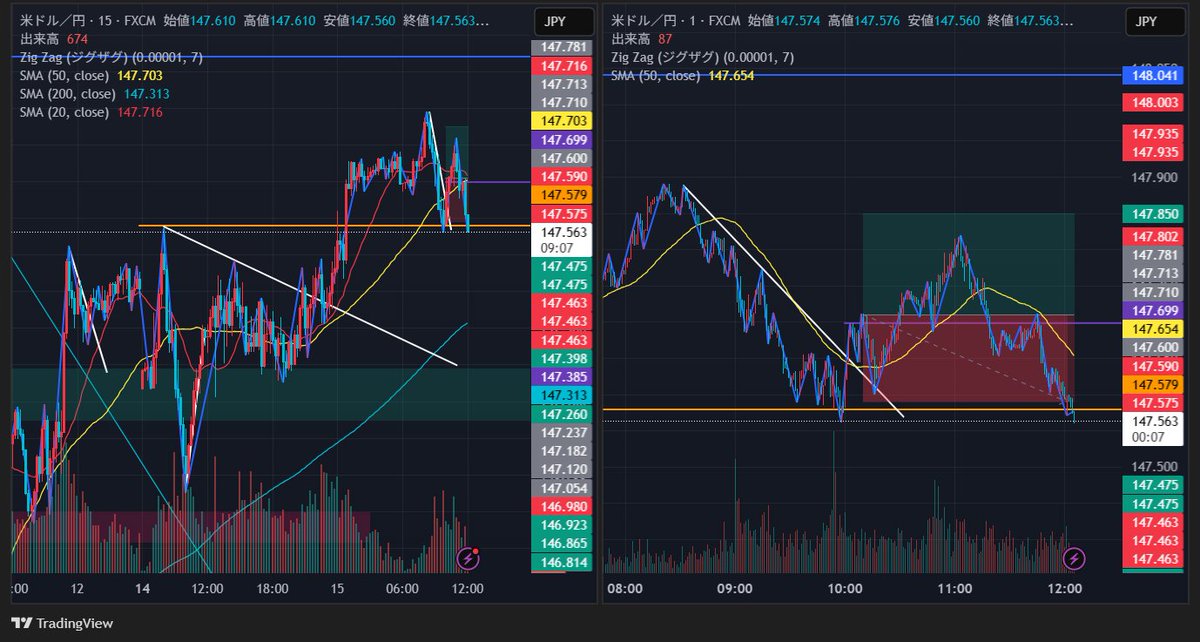The height and width of the screenshot is (642, 1200).
Task: Click the 09:00 time label on right chart
Action: [x=735, y=589]
